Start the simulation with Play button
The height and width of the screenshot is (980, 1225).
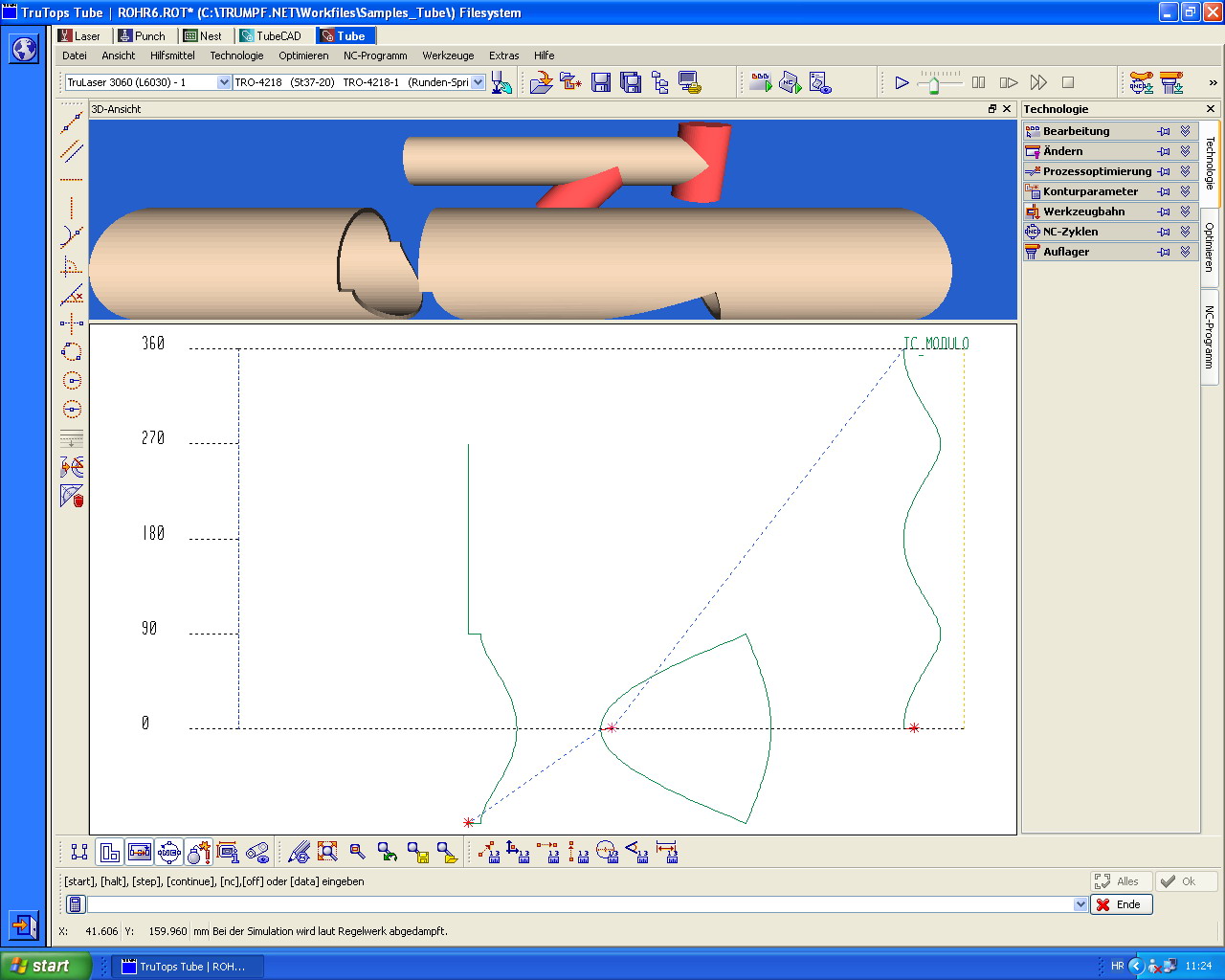(902, 82)
